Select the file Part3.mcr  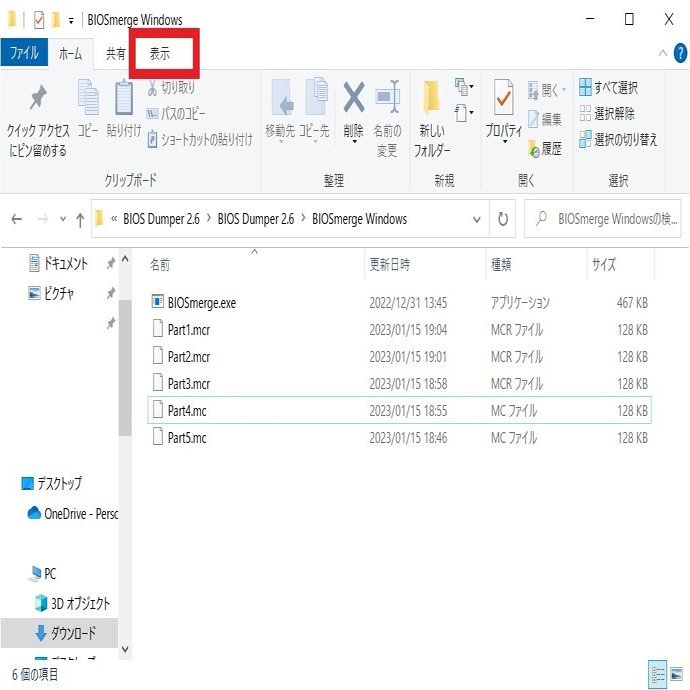click(x=399, y=384)
